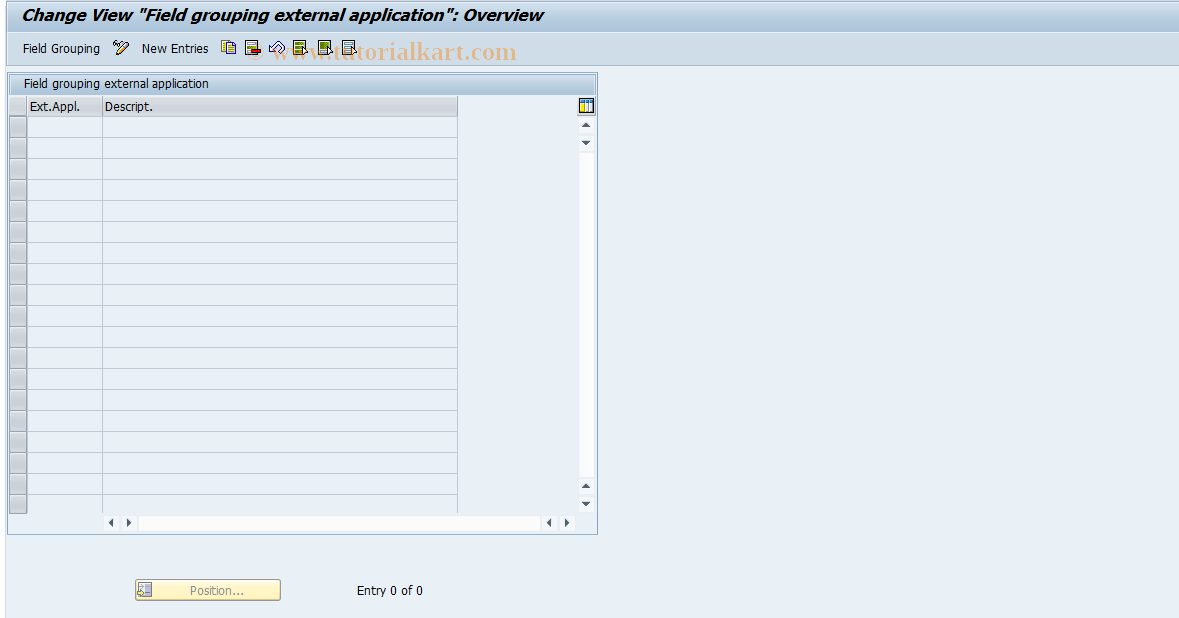Click the top scroll-up arrow of vertical scrollbar

(586, 125)
